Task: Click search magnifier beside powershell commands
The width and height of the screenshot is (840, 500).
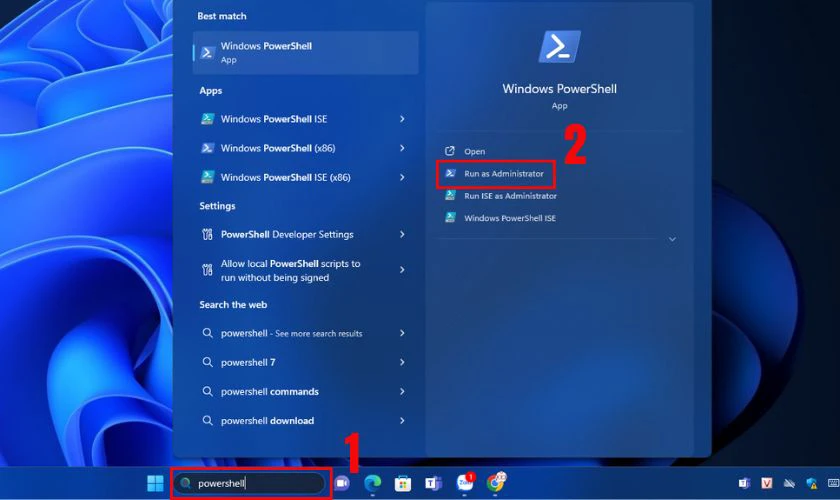Action: [207, 392]
